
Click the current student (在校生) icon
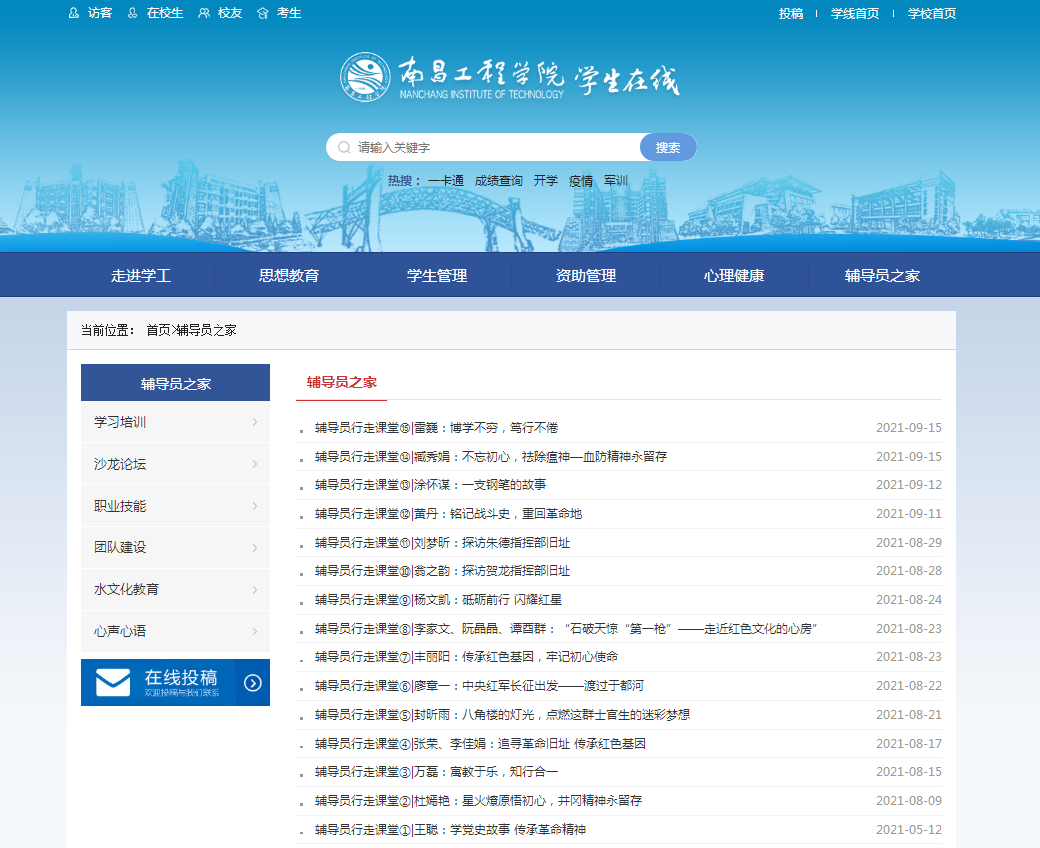(133, 13)
